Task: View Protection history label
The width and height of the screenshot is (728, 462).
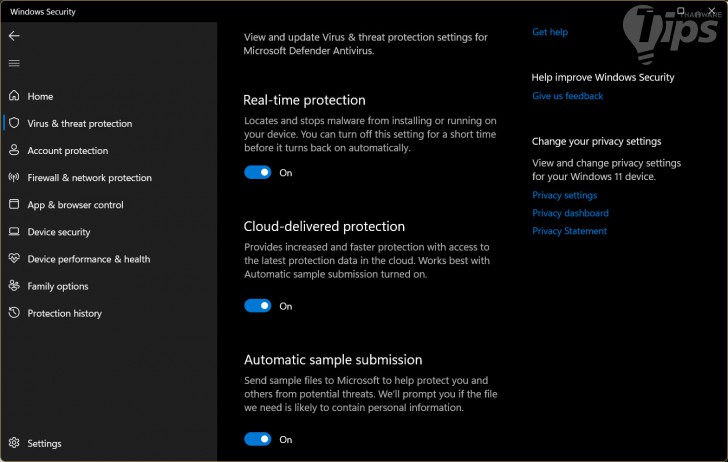Action: tap(65, 313)
